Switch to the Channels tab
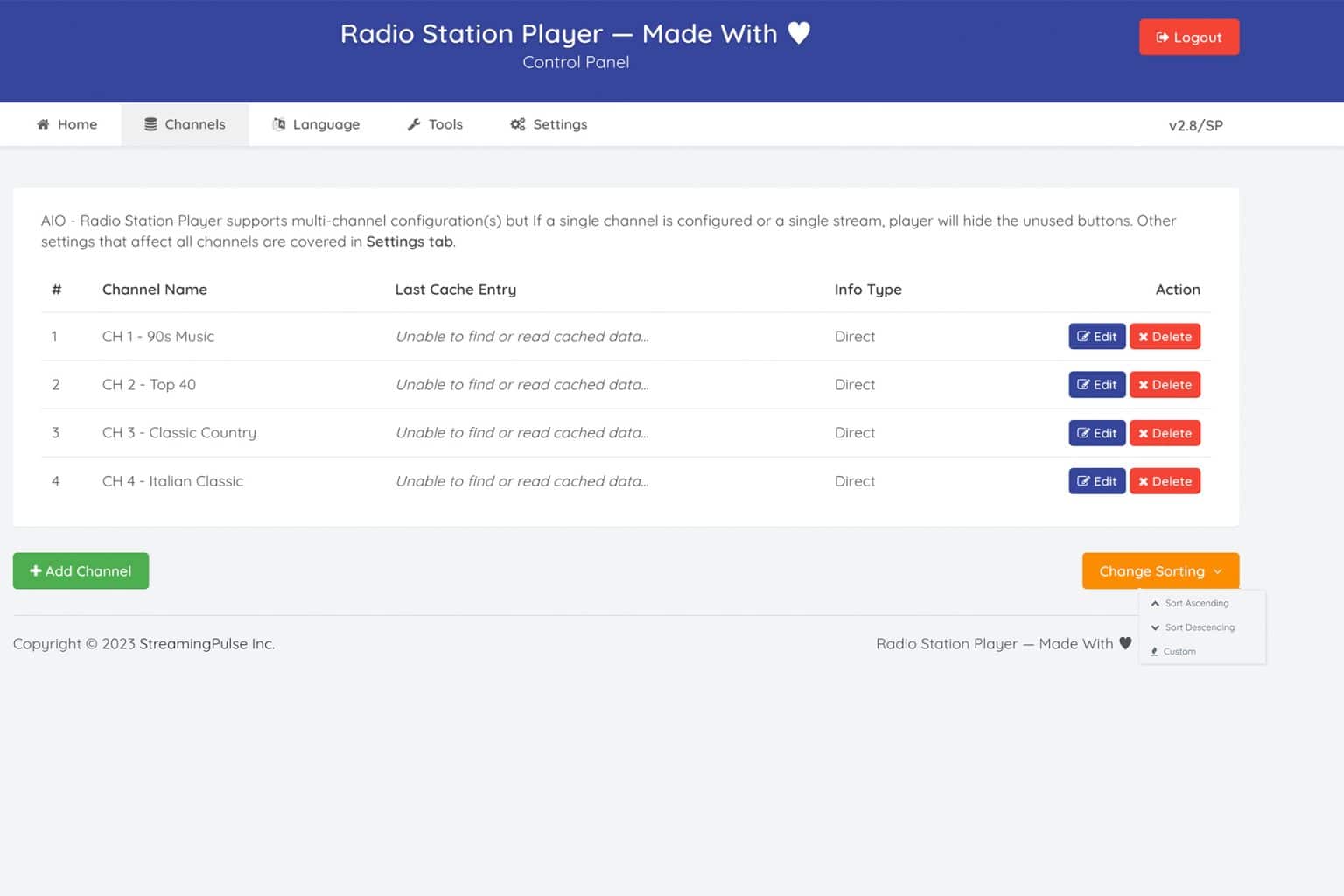The height and width of the screenshot is (896, 1344). coord(185,124)
